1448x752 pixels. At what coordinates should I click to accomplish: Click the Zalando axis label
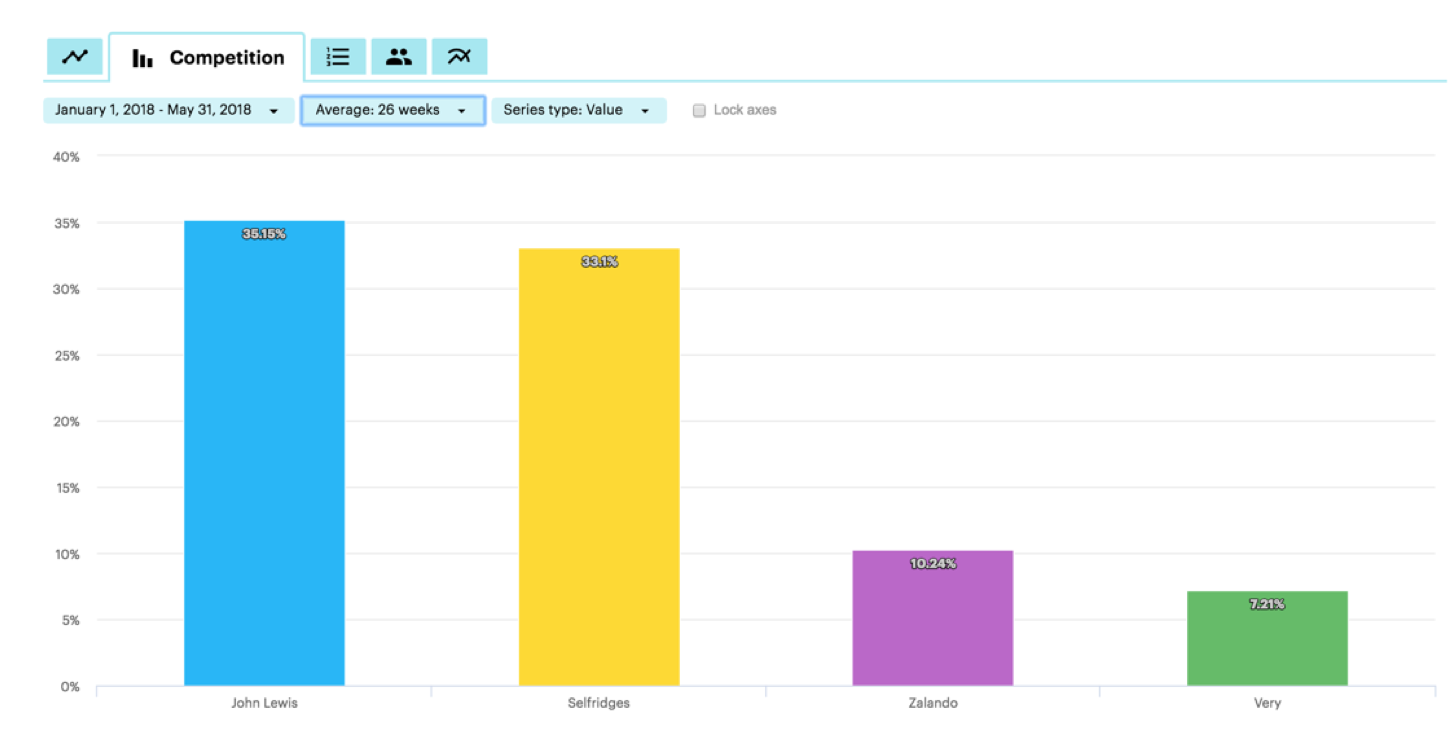click(933, 703)
